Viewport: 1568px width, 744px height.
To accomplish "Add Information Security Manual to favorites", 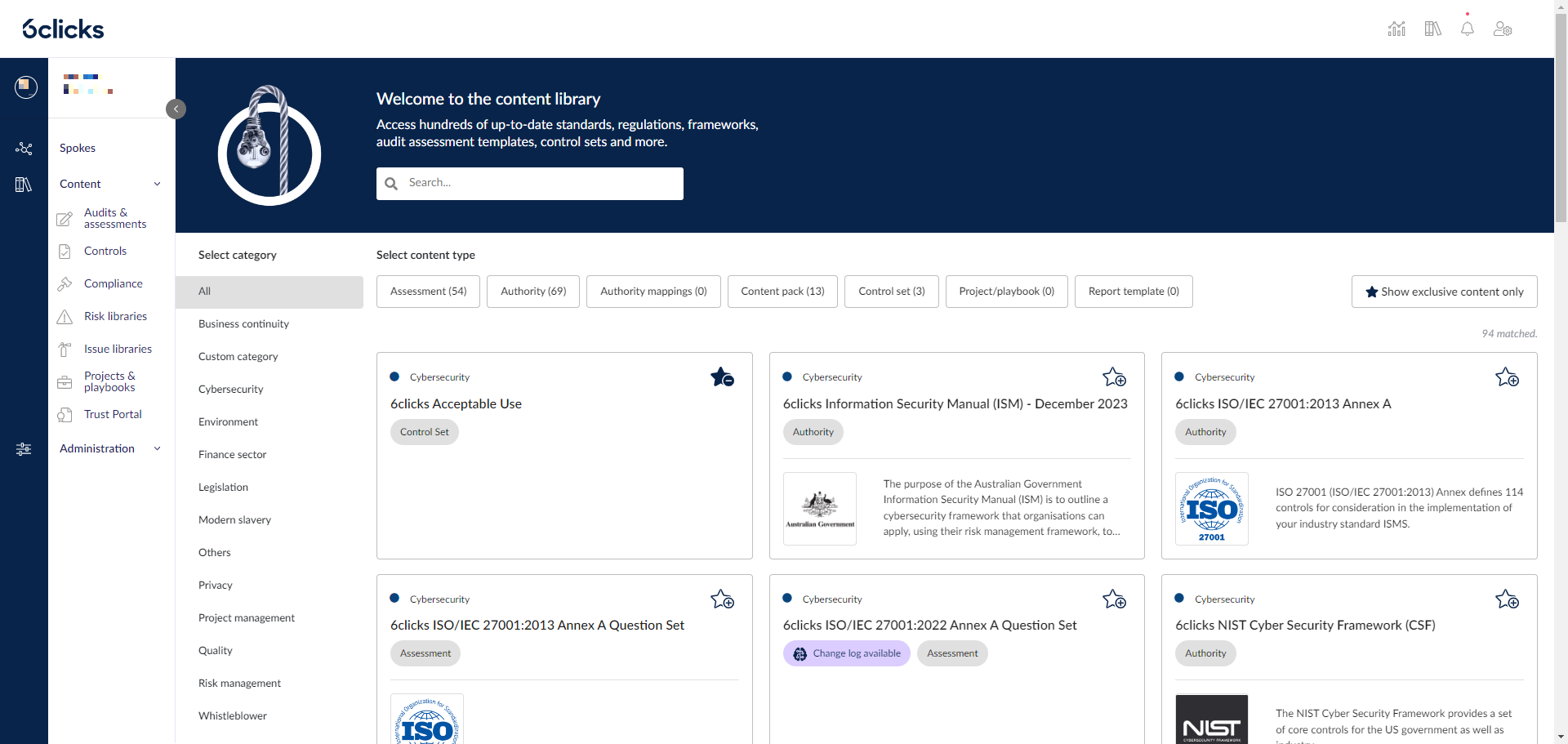I will (1114, 377).
